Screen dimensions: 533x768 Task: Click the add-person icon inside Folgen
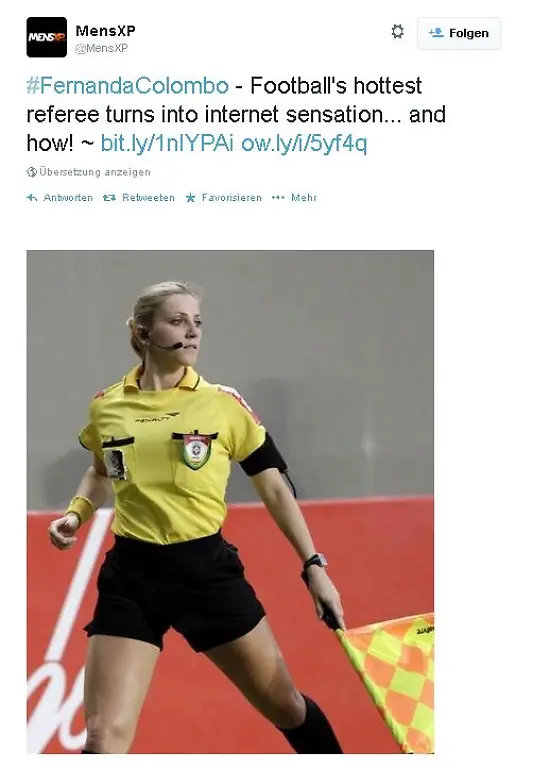point(436,33)
